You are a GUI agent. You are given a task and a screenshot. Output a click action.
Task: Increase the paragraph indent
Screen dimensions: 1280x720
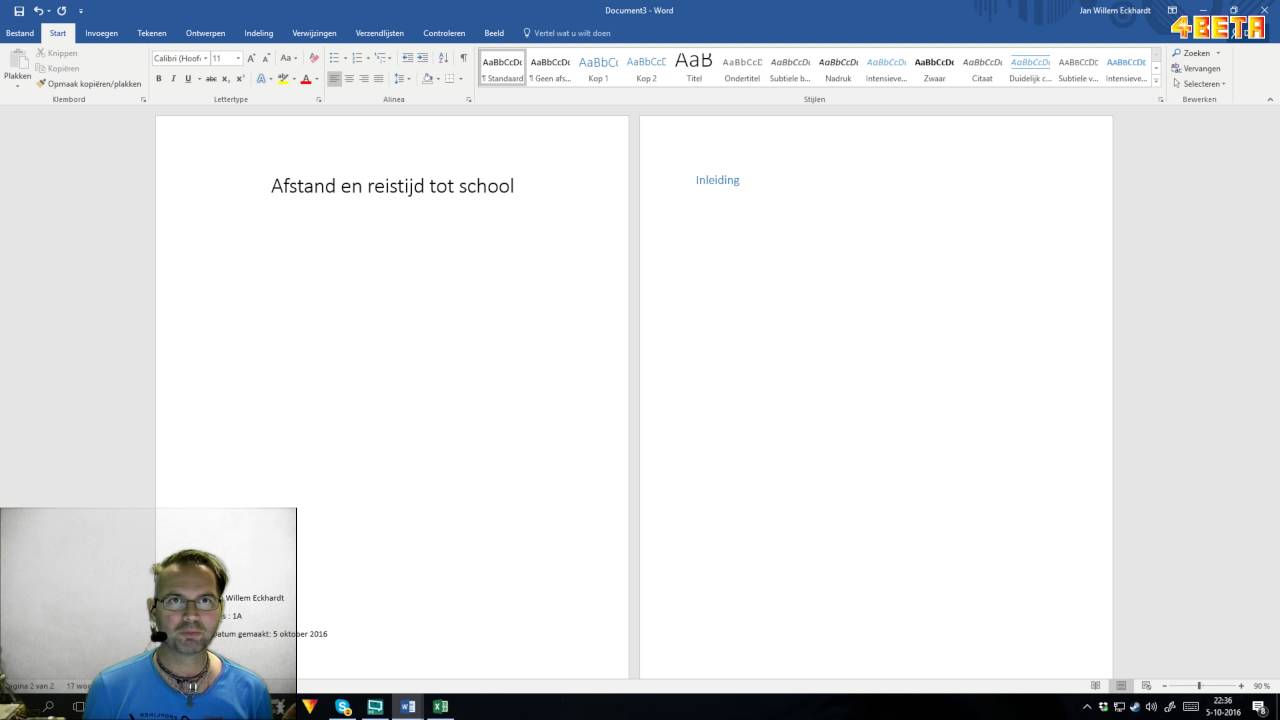[x=422, y=58]
